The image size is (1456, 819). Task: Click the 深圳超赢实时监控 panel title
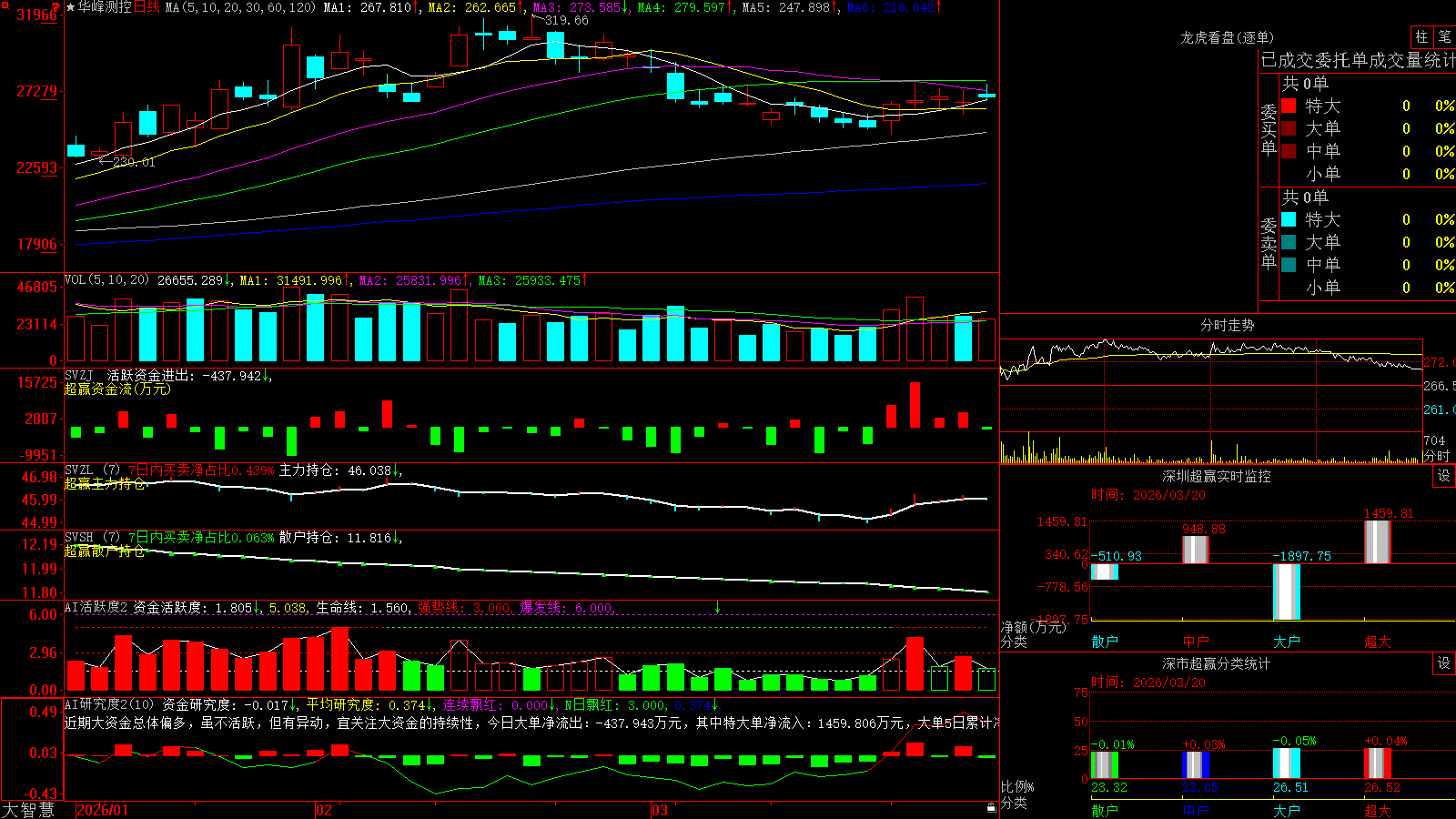1216,476
